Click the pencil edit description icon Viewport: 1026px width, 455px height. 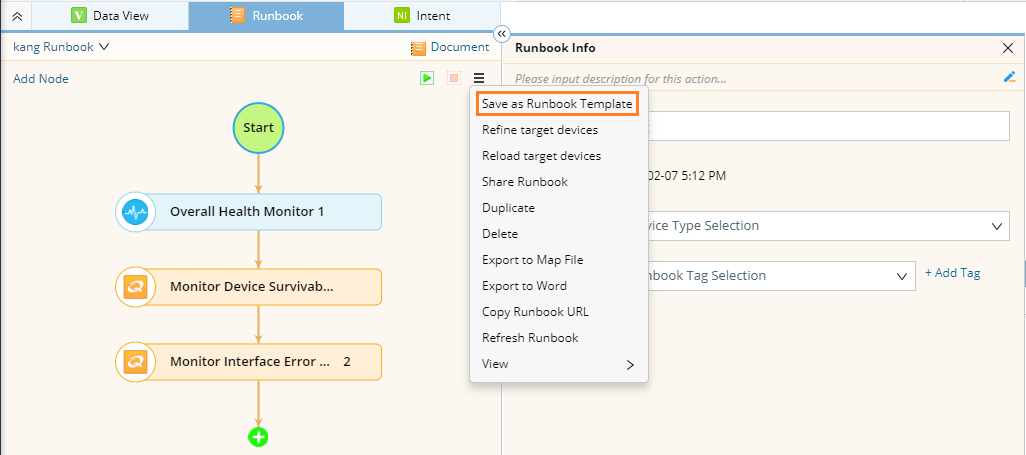[1009, 77]
